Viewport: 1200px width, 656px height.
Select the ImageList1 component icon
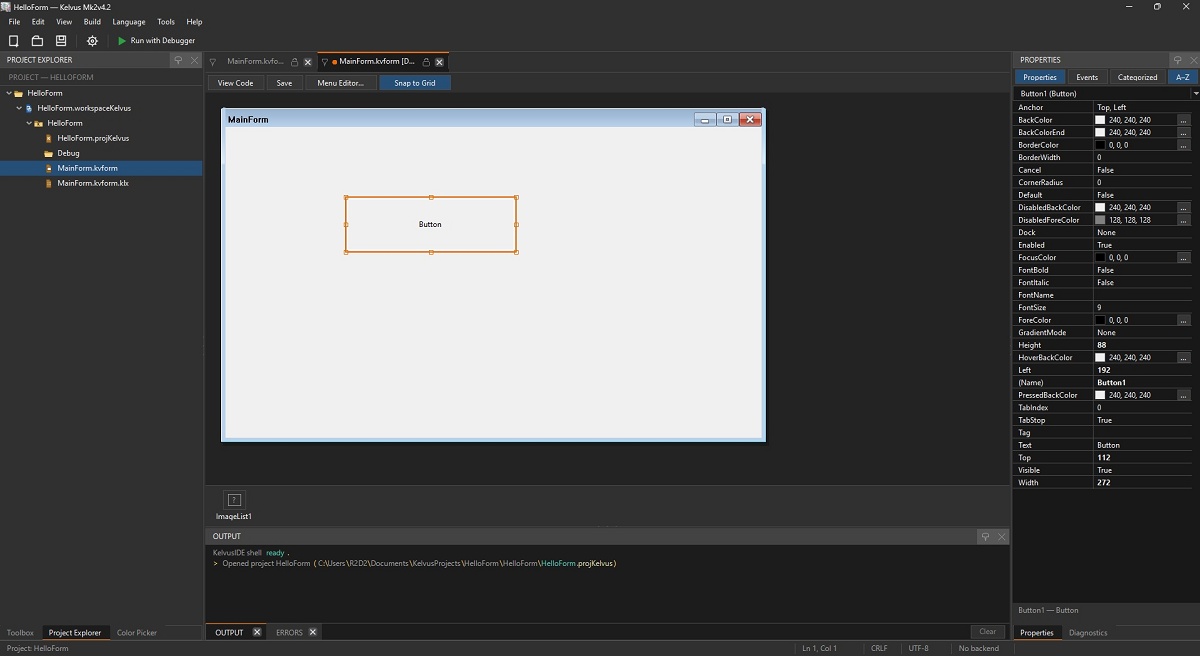click(x=234, y=500)
